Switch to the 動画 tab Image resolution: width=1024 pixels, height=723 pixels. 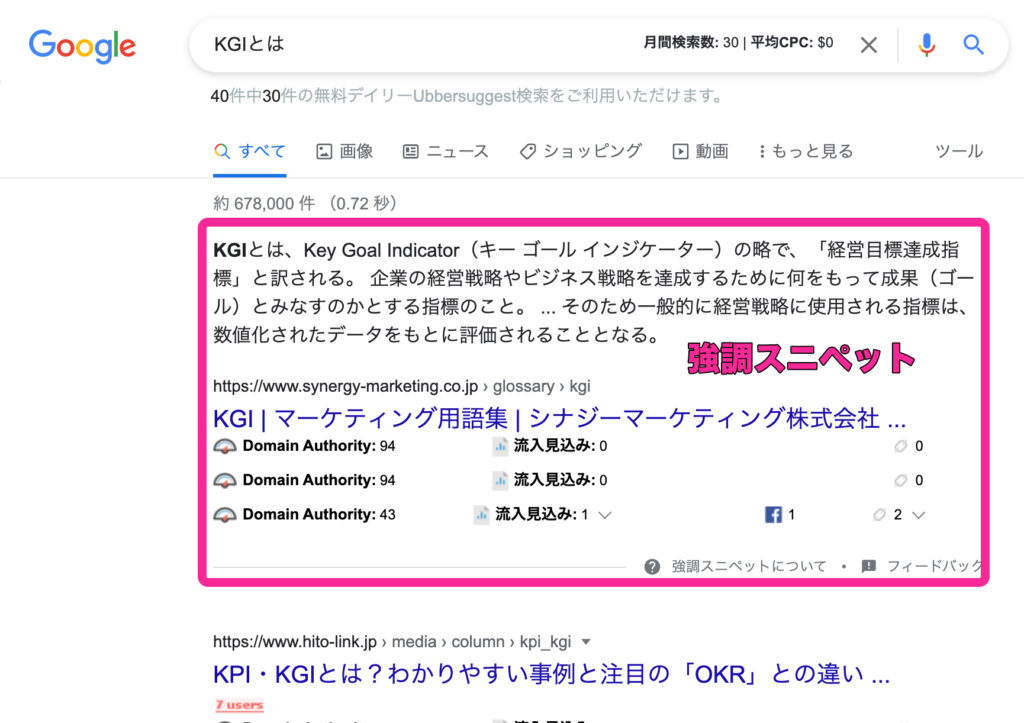pos(701,152)
